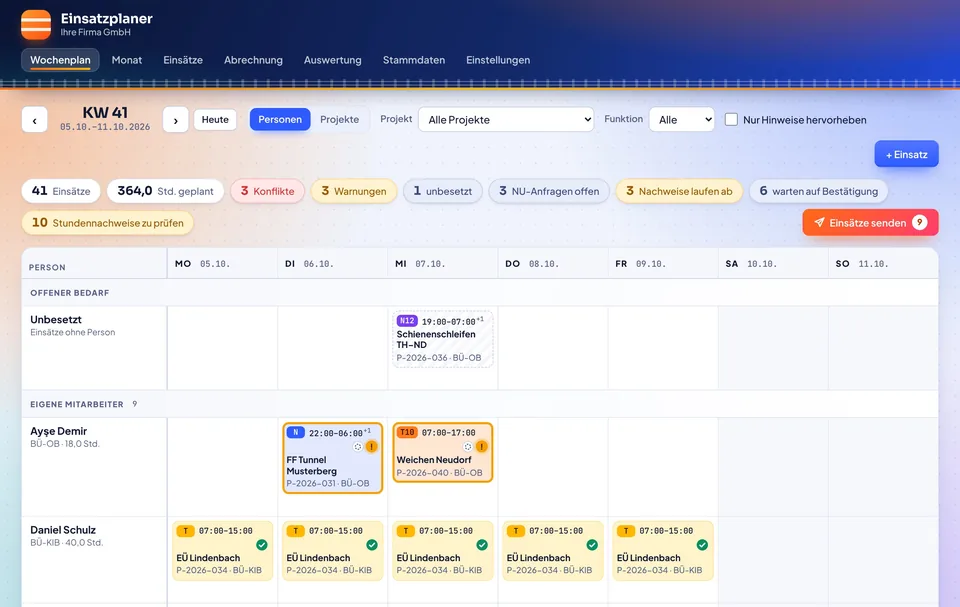Click green confirmed check on Wednesday EÜ Lindenbach
The width and height of the screenshot is (960, 607).
[x=482, y=545]
